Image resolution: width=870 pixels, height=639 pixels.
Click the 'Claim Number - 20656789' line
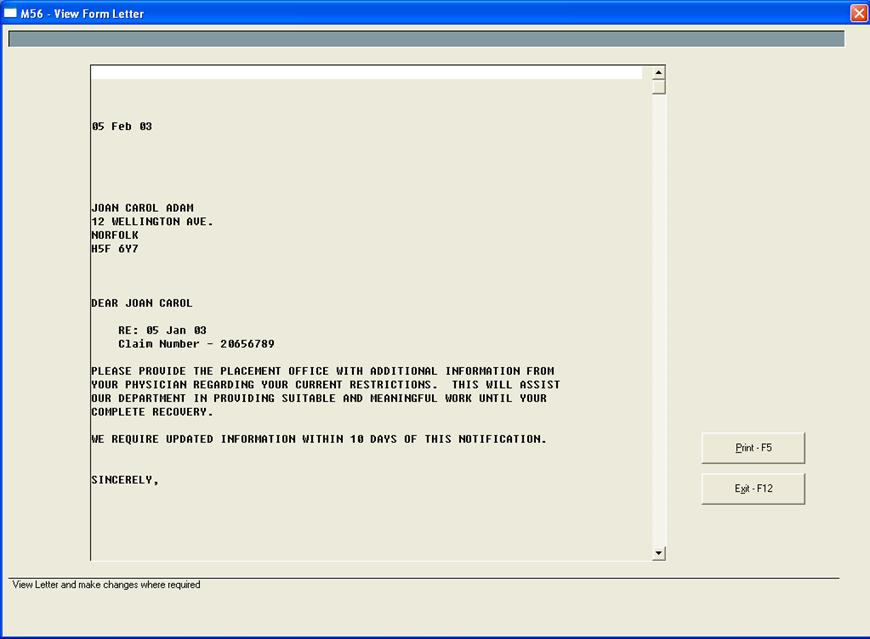click(x=196, y=344)
